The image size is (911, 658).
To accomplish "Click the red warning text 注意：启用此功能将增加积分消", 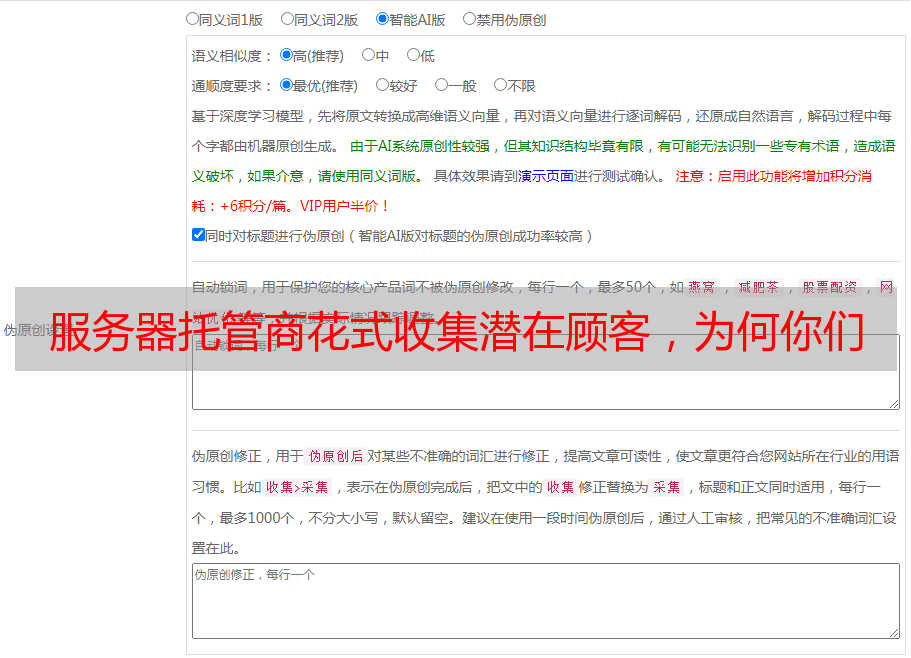I will pyautogui.click(x=773, y=176).
